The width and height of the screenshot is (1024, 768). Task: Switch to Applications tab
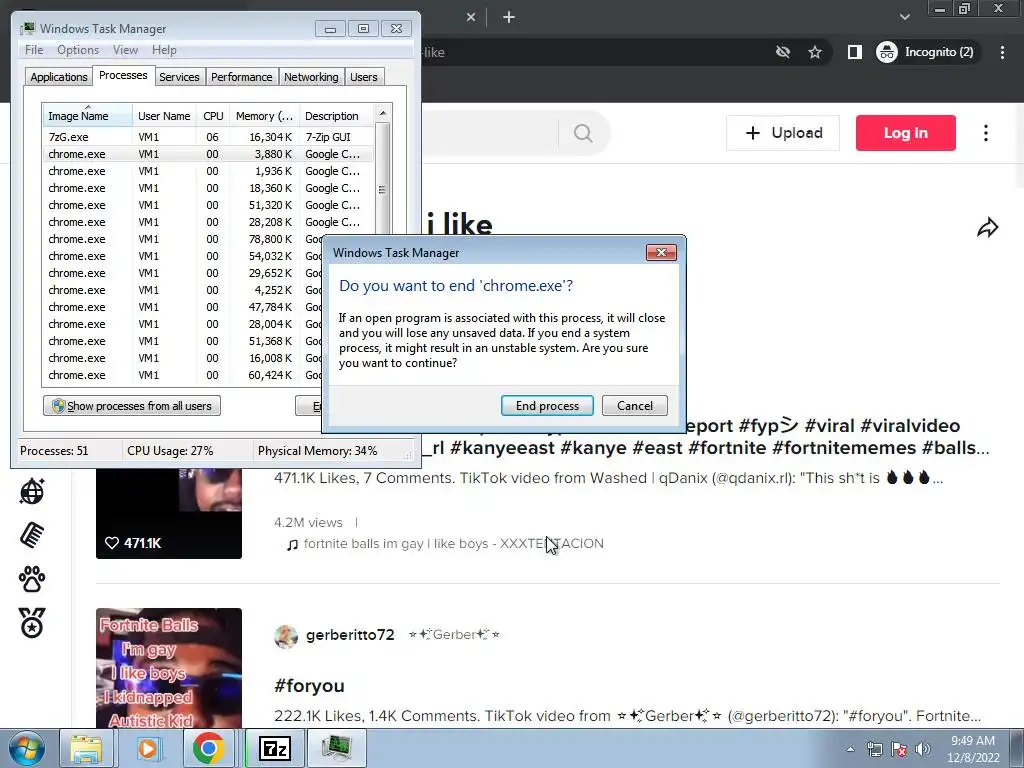tap(59, 77)
